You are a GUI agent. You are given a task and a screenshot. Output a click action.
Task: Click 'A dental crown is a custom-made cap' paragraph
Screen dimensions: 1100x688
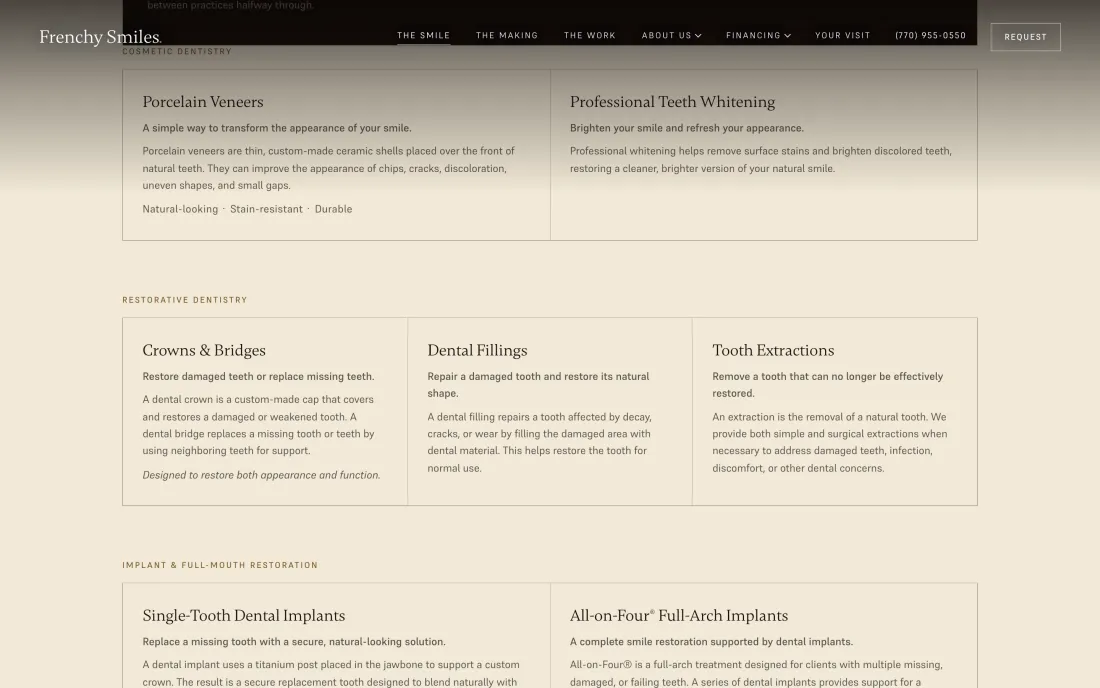[259, 425]
